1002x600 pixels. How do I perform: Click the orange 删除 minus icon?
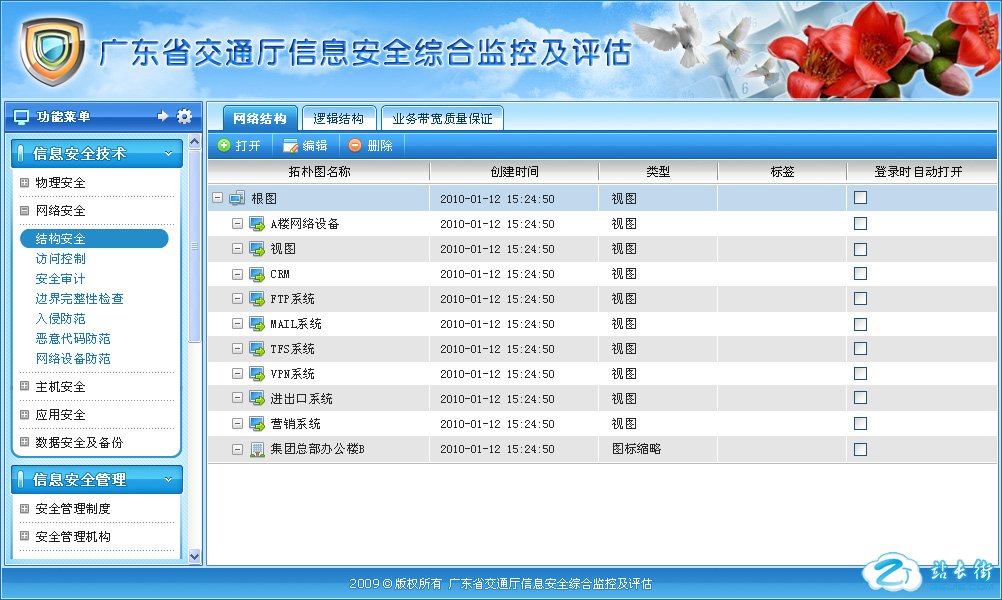pyautogui.click(x=355, y=146)
